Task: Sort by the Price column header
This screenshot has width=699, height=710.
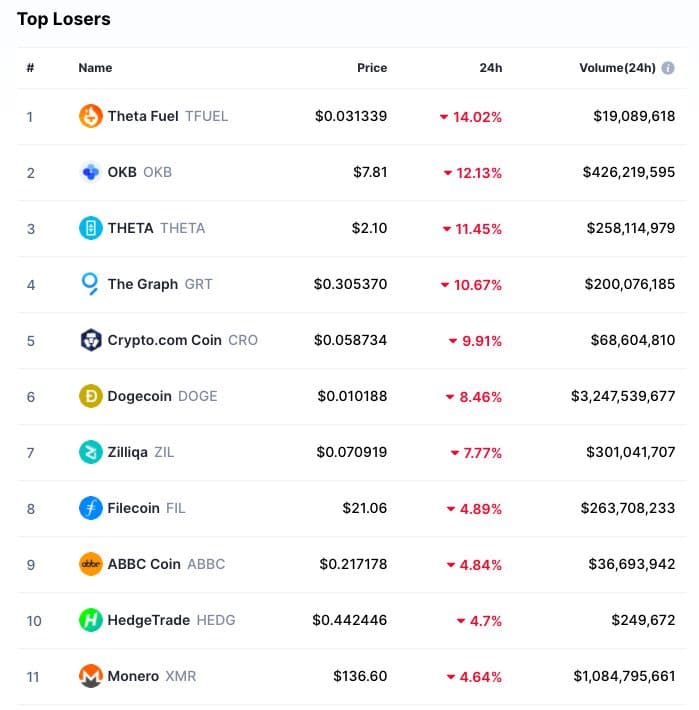Action: pyautogui.click(x=372, y=68)
